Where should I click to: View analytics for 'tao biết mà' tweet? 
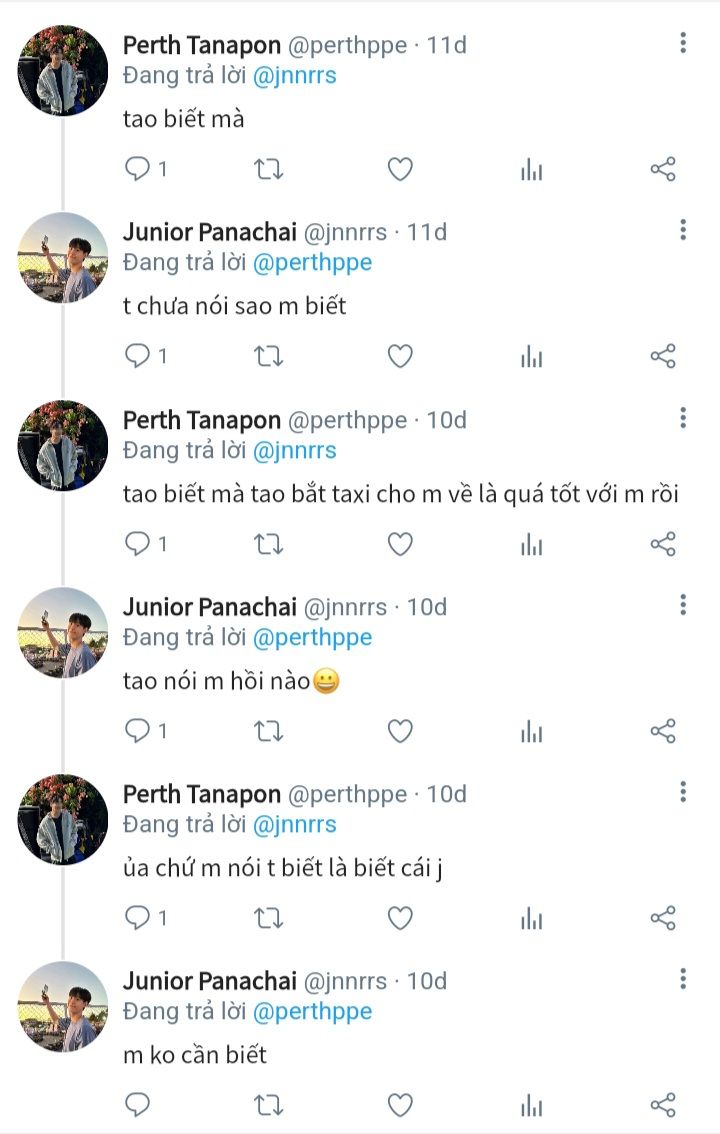531,169
